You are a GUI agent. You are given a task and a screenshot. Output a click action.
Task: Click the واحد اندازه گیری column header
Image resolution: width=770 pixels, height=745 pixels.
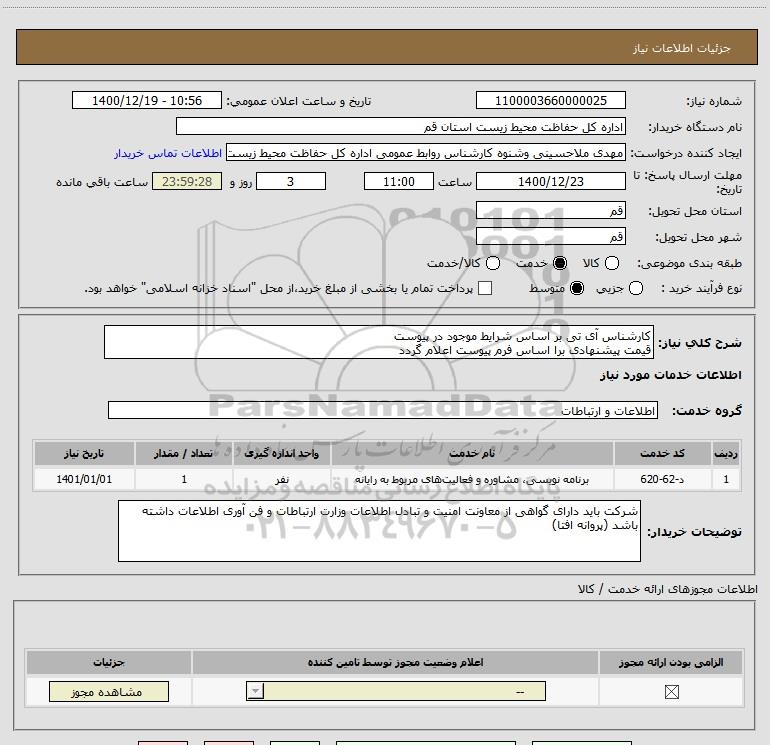281,453
